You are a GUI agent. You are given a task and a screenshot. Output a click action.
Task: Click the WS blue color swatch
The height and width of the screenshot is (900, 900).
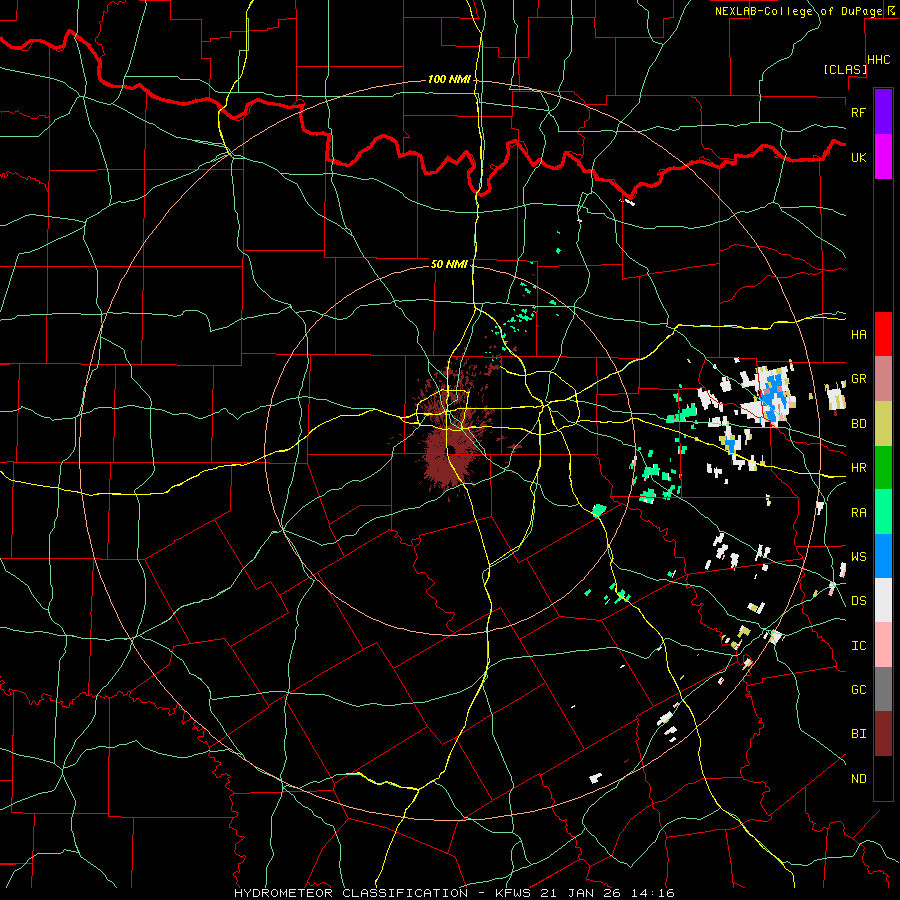(x=883, y=556)
